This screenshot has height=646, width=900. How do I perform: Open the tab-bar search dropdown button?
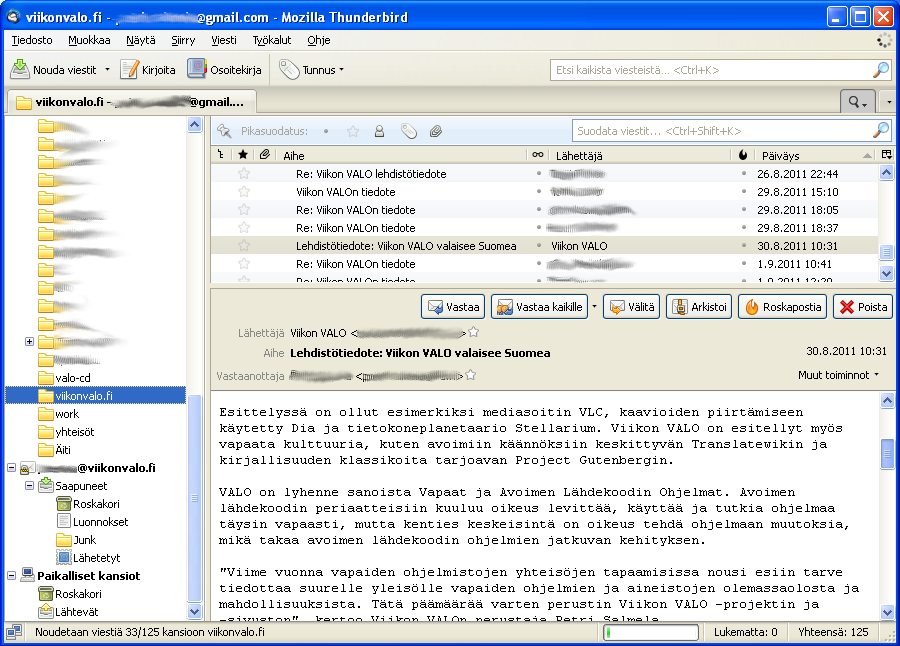[858, 102]
